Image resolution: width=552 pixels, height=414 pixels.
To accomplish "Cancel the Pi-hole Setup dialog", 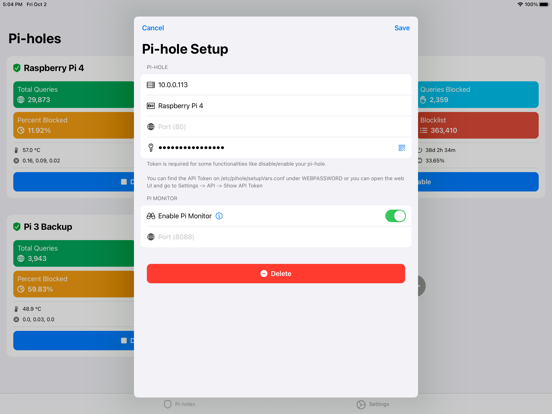I will tap(153, 28).
